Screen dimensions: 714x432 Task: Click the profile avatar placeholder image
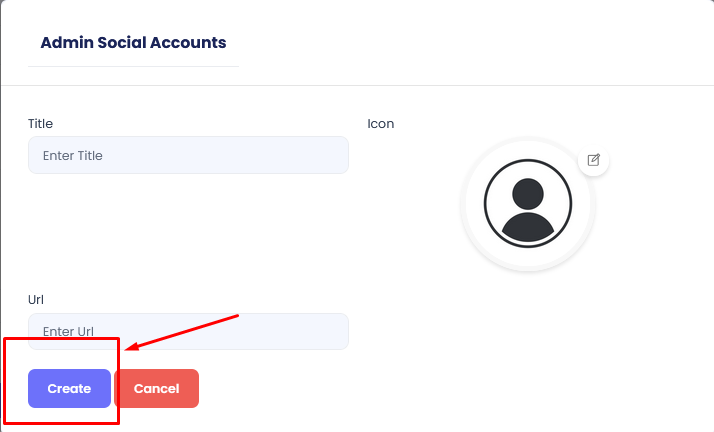click(527, 206)
